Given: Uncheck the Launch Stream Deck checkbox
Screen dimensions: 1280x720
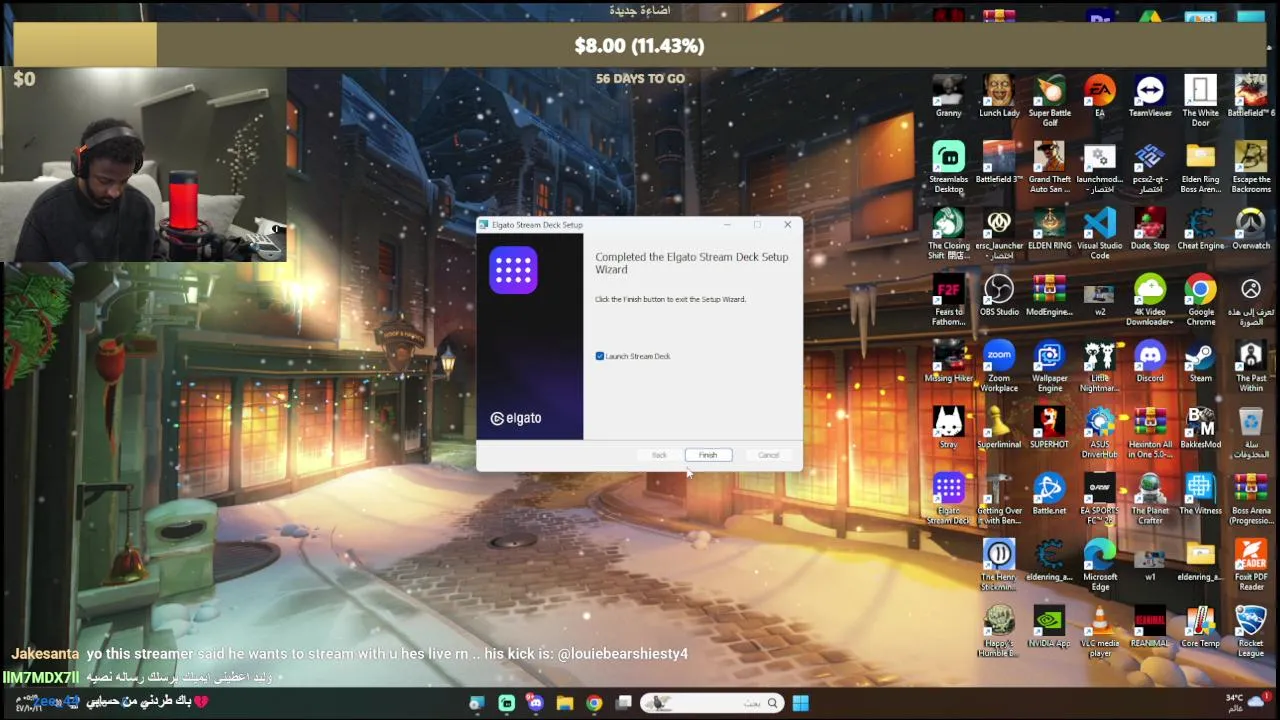Looking at the screenshot, I should [600, 356].
